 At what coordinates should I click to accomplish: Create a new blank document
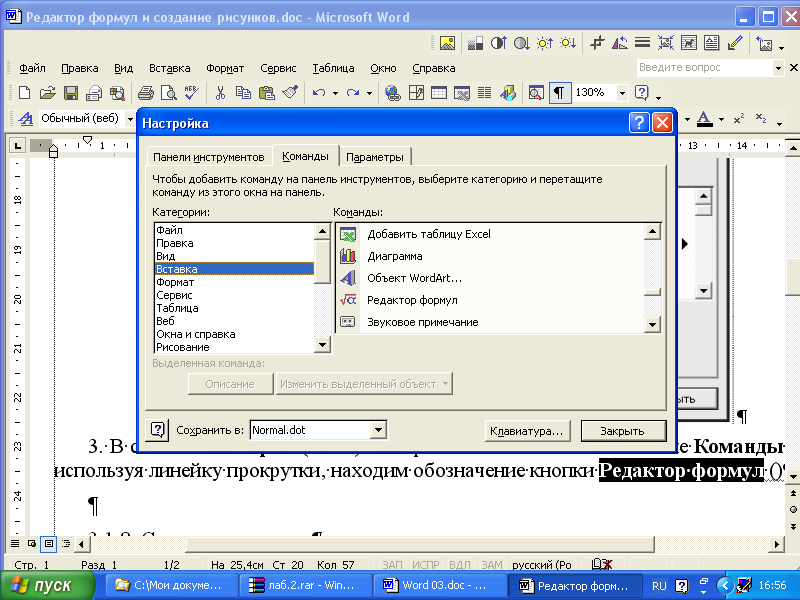point(24,93)
